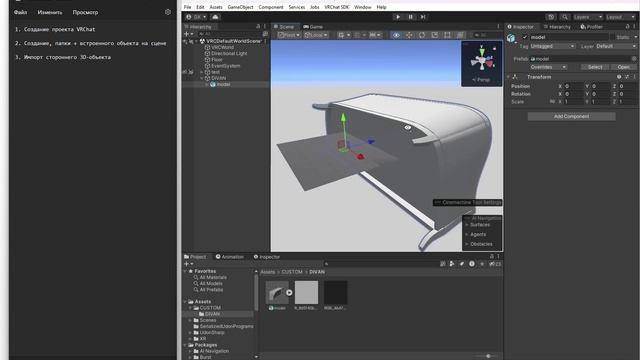Switch to Inspector tab beside Animation tab
Screen dimensions: 640x360
pyautogui.click(x=267, y=257)
